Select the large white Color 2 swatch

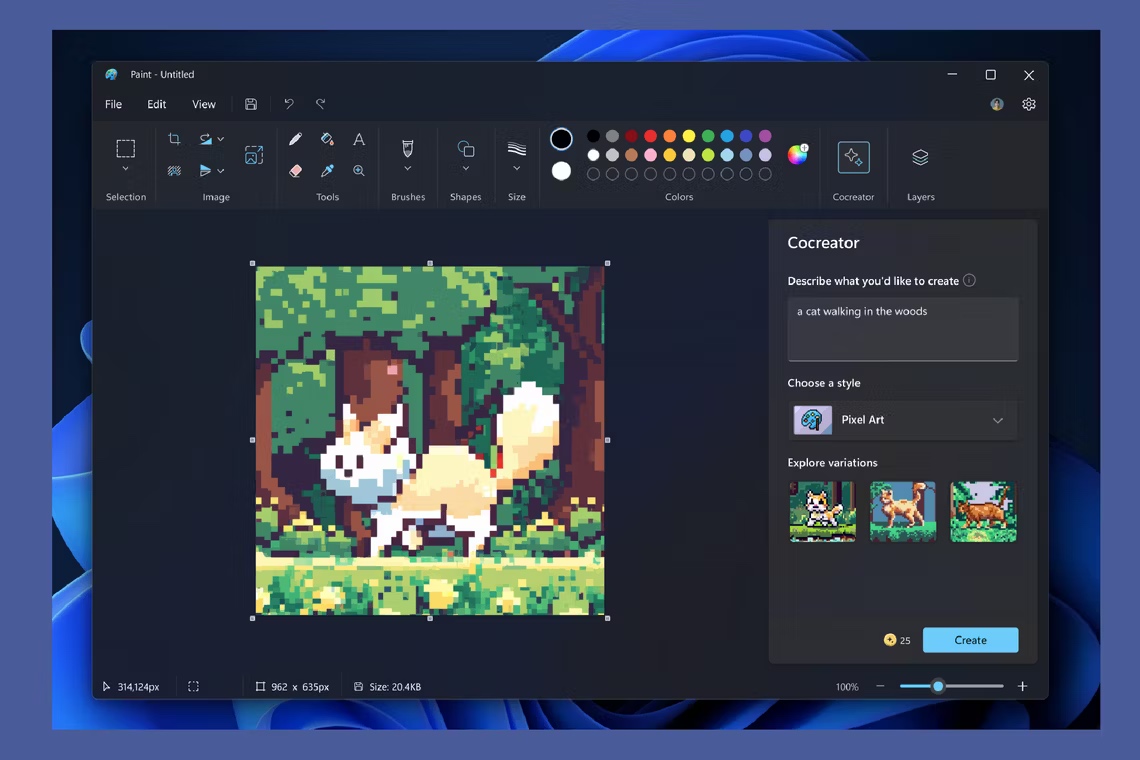coord(561,171)
